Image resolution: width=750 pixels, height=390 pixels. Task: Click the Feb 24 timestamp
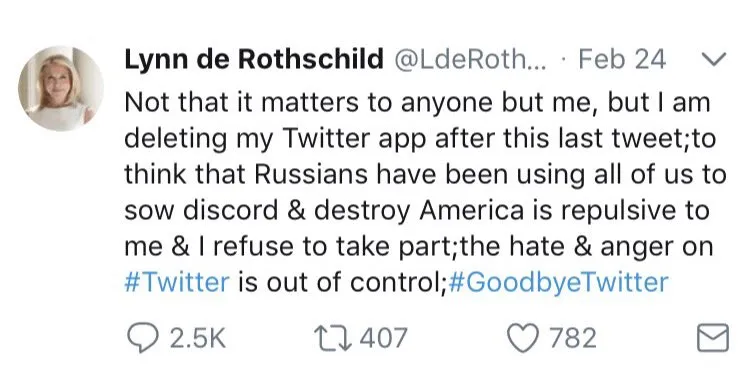(622, 59)
